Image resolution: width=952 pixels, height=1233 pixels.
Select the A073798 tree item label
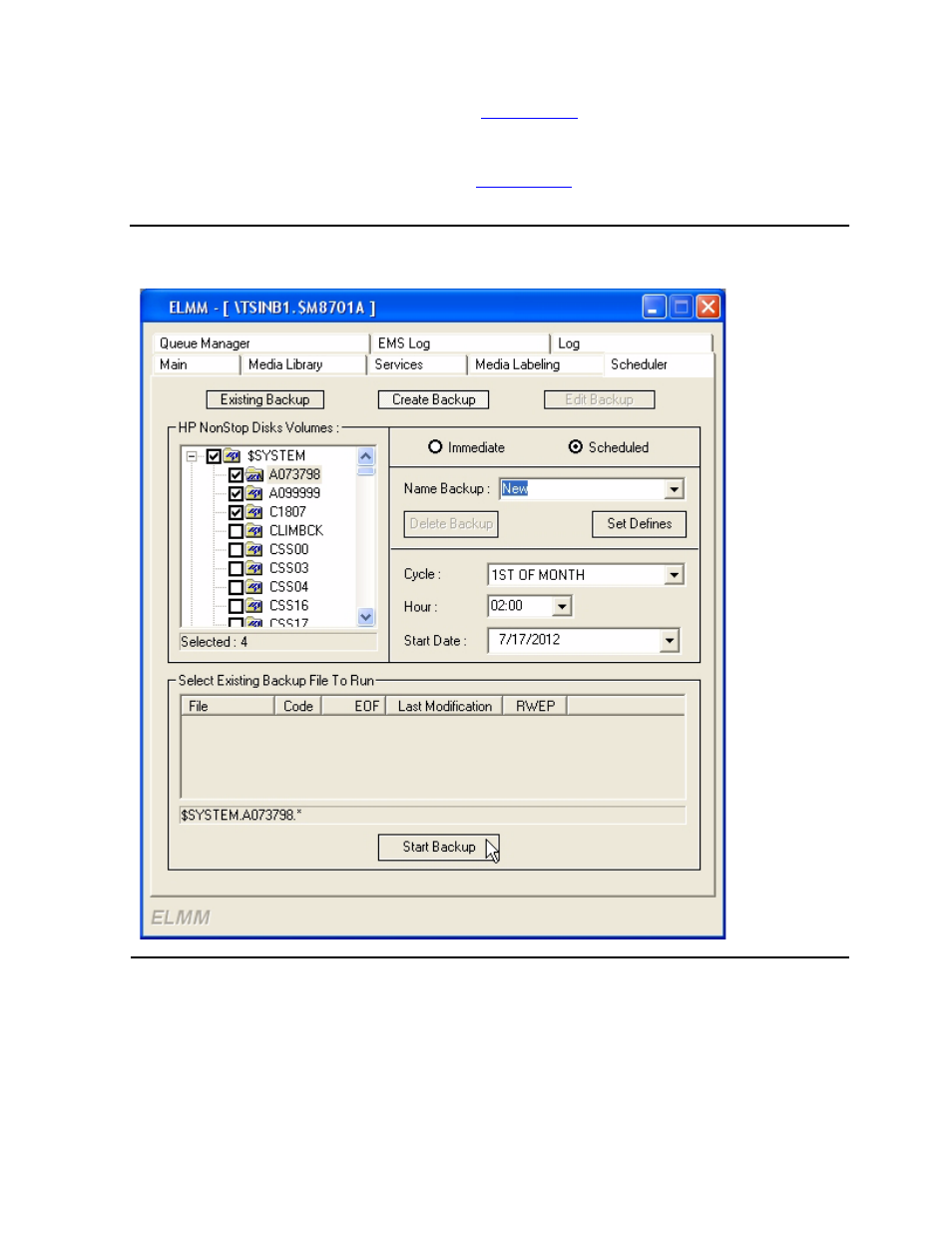tap(294, 475)
